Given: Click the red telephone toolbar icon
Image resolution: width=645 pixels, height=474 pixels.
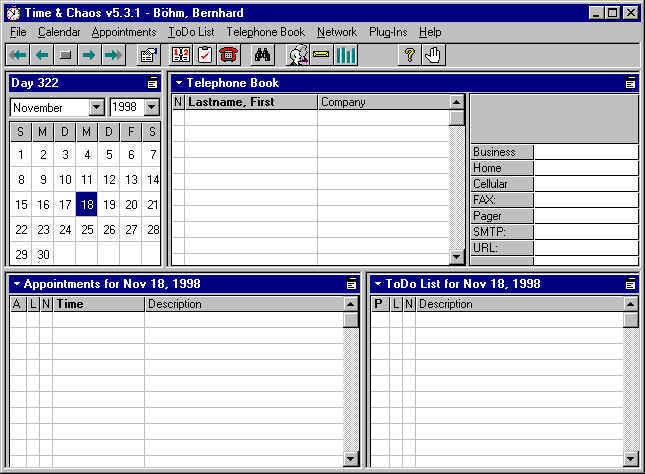Looking at the screenshot, I should click(x=228, y=55).
